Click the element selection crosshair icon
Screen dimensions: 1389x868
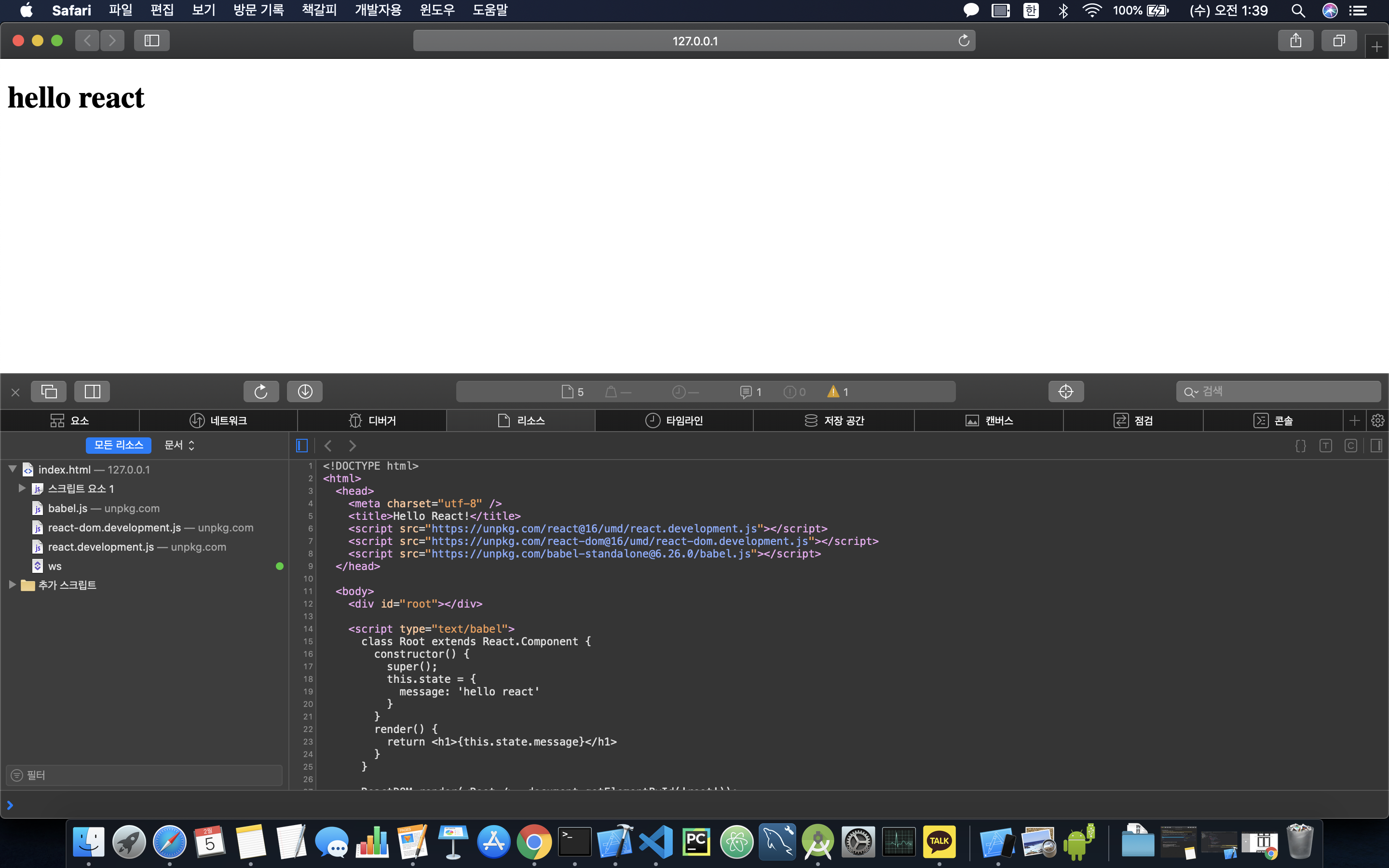coord(1065,392)
